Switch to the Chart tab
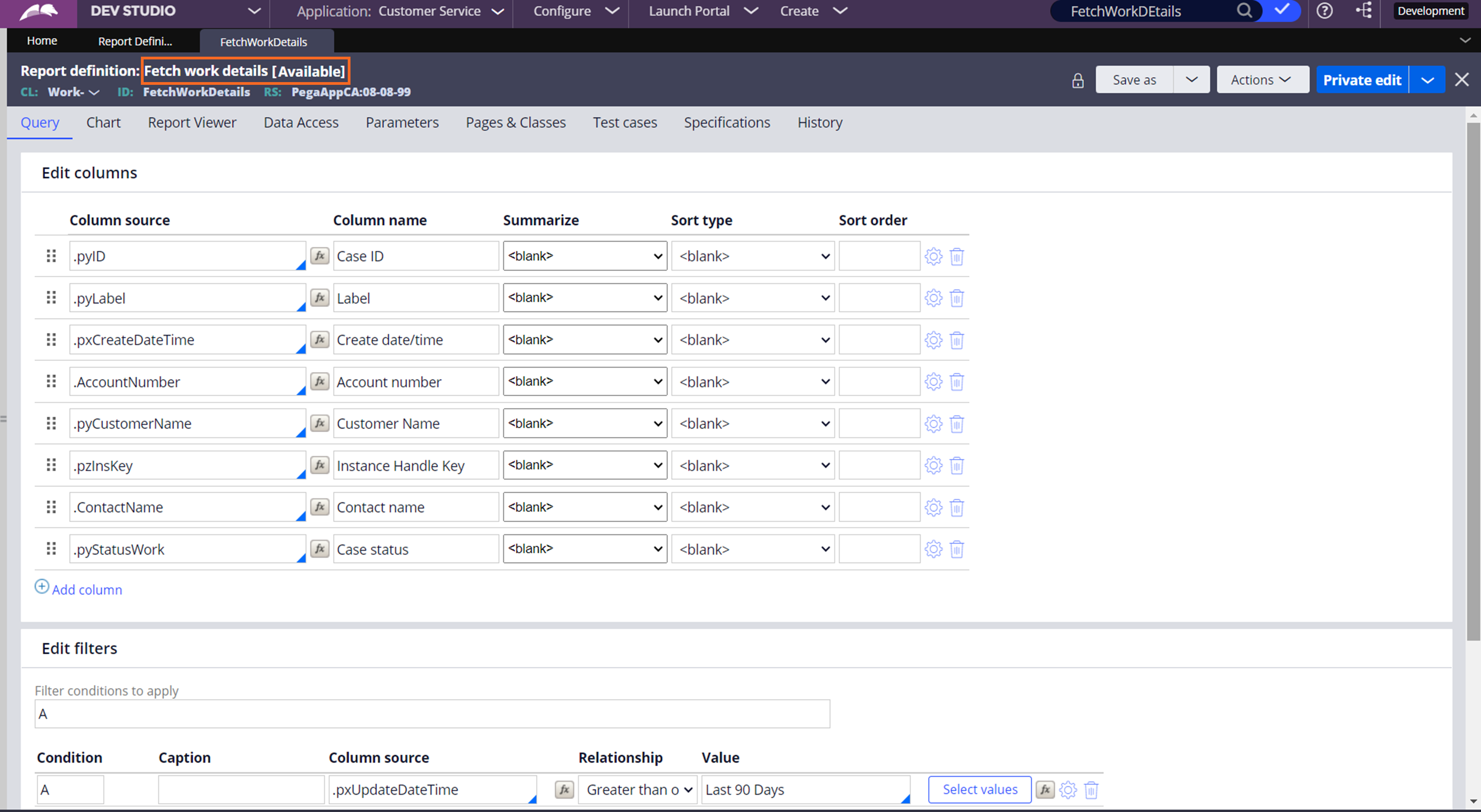The height and width of the screenshot is (812, 1481). (x=103, y=122)
